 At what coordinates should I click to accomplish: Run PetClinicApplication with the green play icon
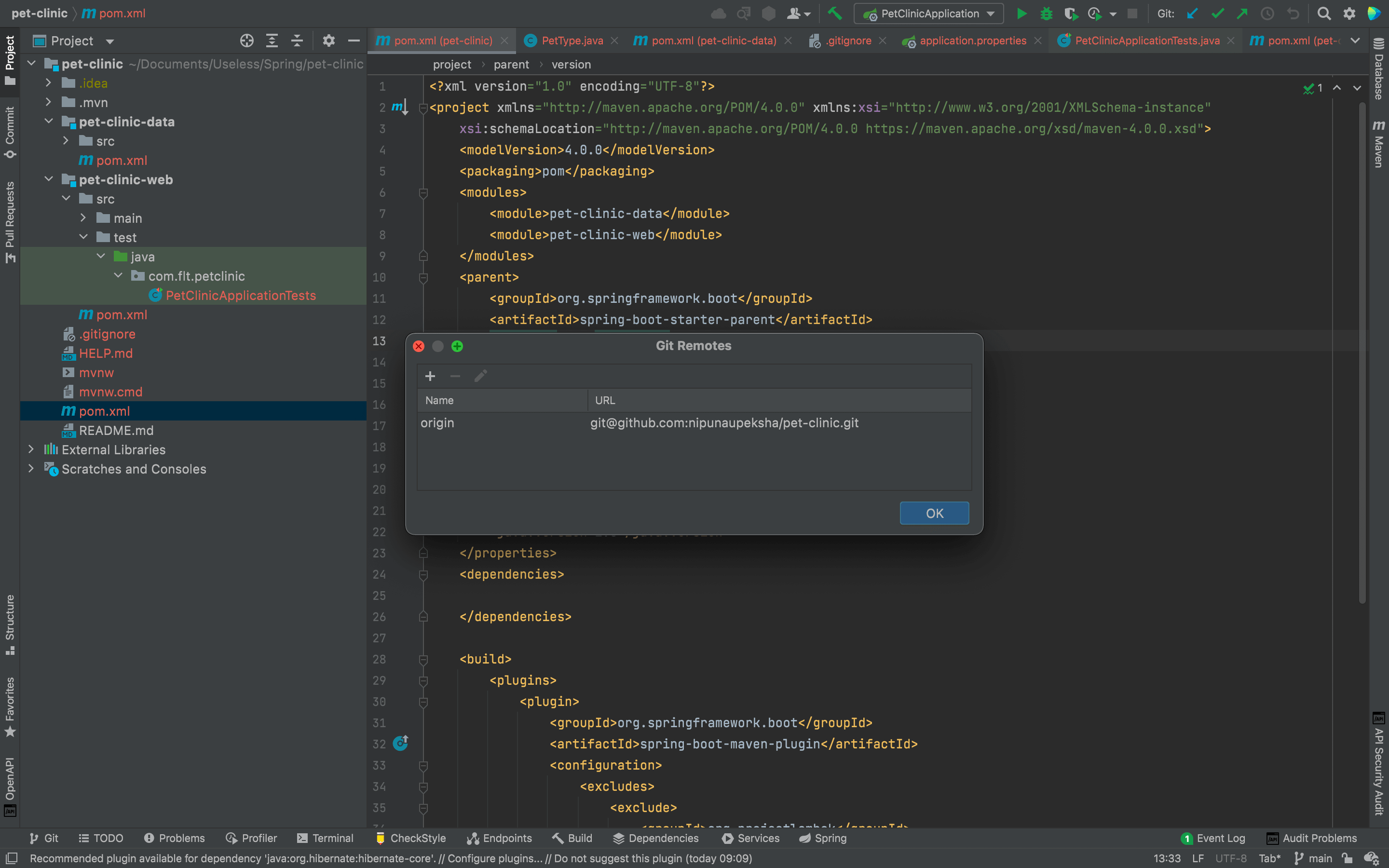click(1021, 14)
